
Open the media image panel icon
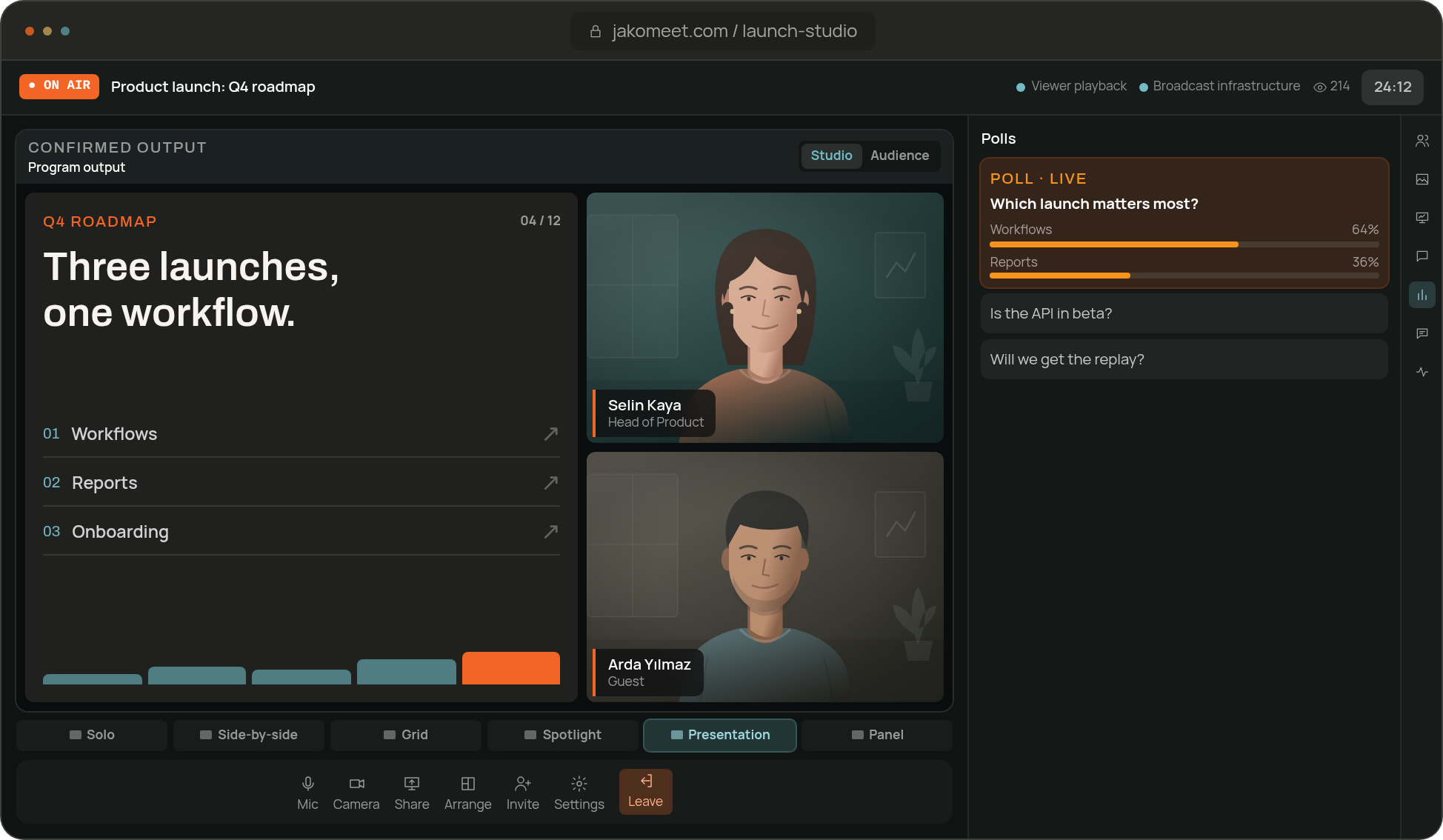click(1422, 179)
